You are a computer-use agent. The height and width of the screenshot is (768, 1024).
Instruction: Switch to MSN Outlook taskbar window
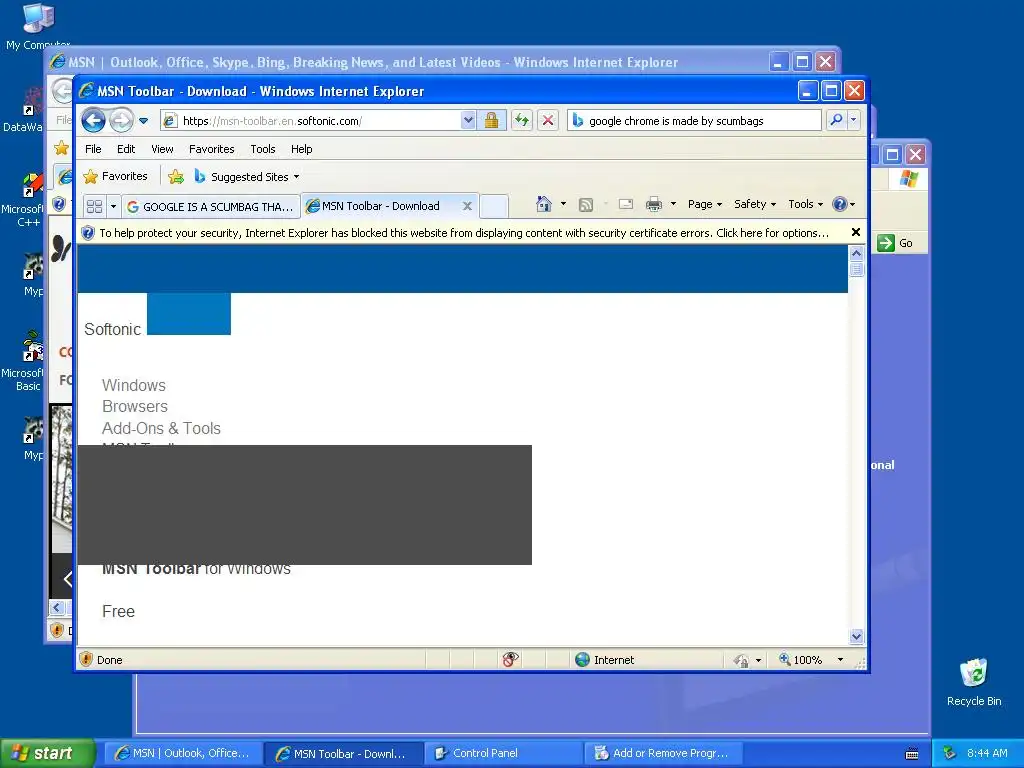(184, 753)
